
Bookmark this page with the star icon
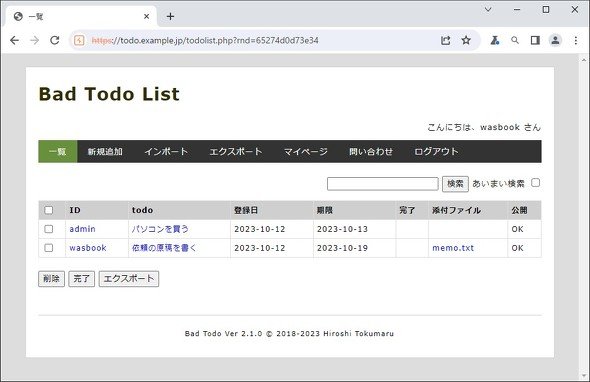tap(466, 40)
